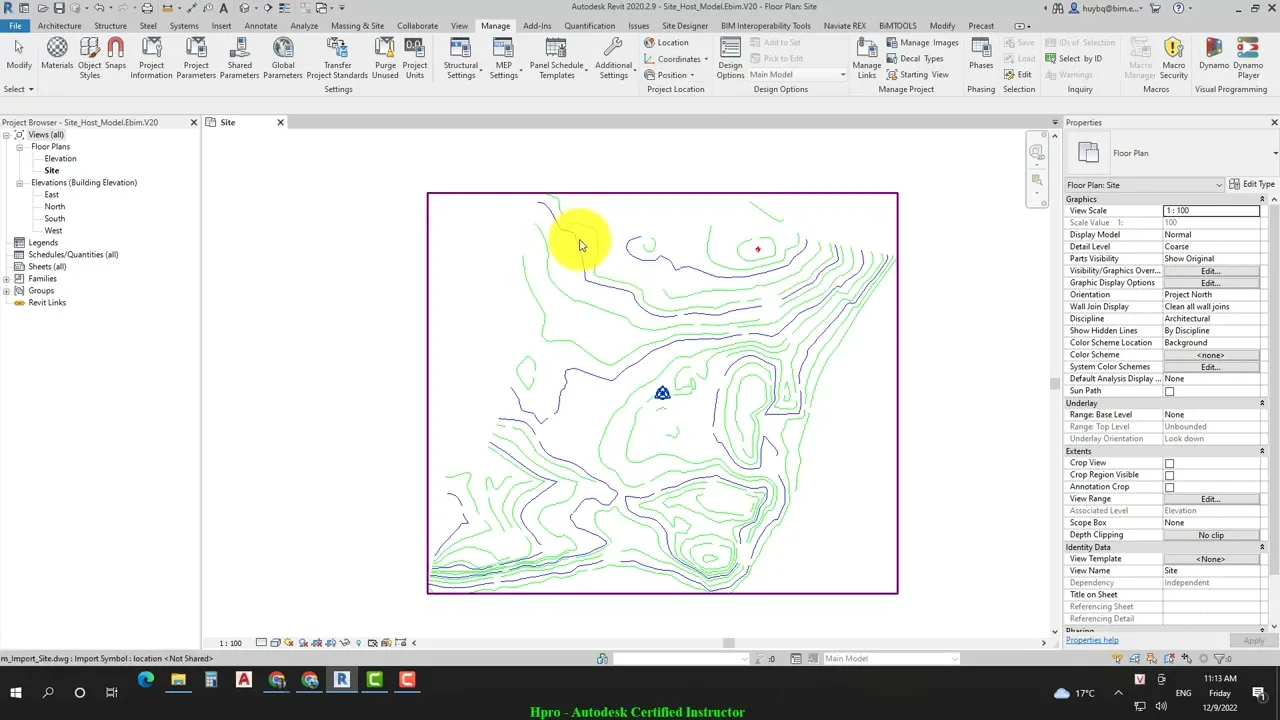Click the View Scale input field
Image resolution: width=1280 pixels, height=720 pixels.
pos(1211,211)
